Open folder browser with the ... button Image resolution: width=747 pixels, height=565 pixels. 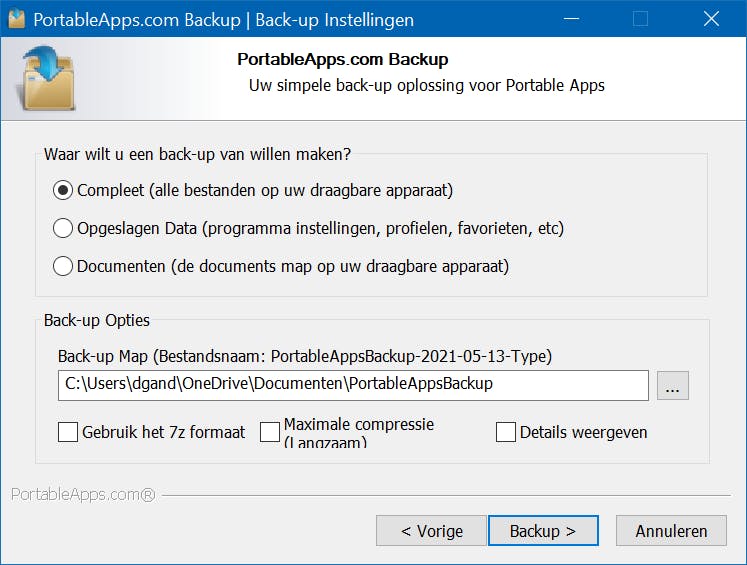(673, 385)
